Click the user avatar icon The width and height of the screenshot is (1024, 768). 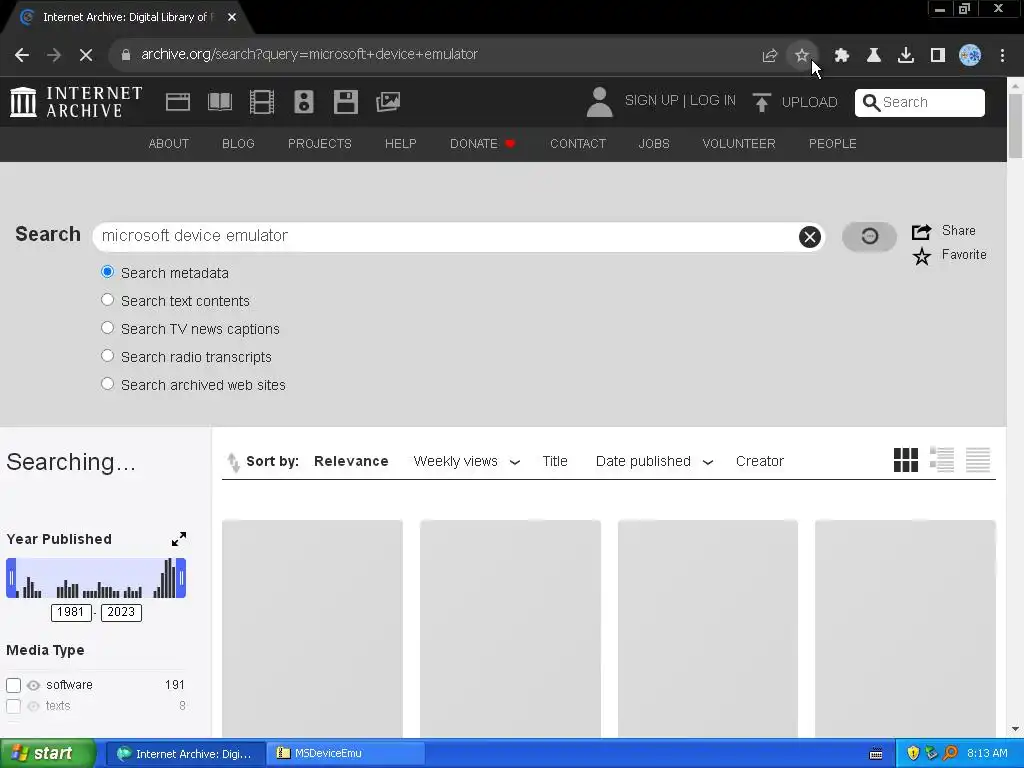click(x=599, y=102)
